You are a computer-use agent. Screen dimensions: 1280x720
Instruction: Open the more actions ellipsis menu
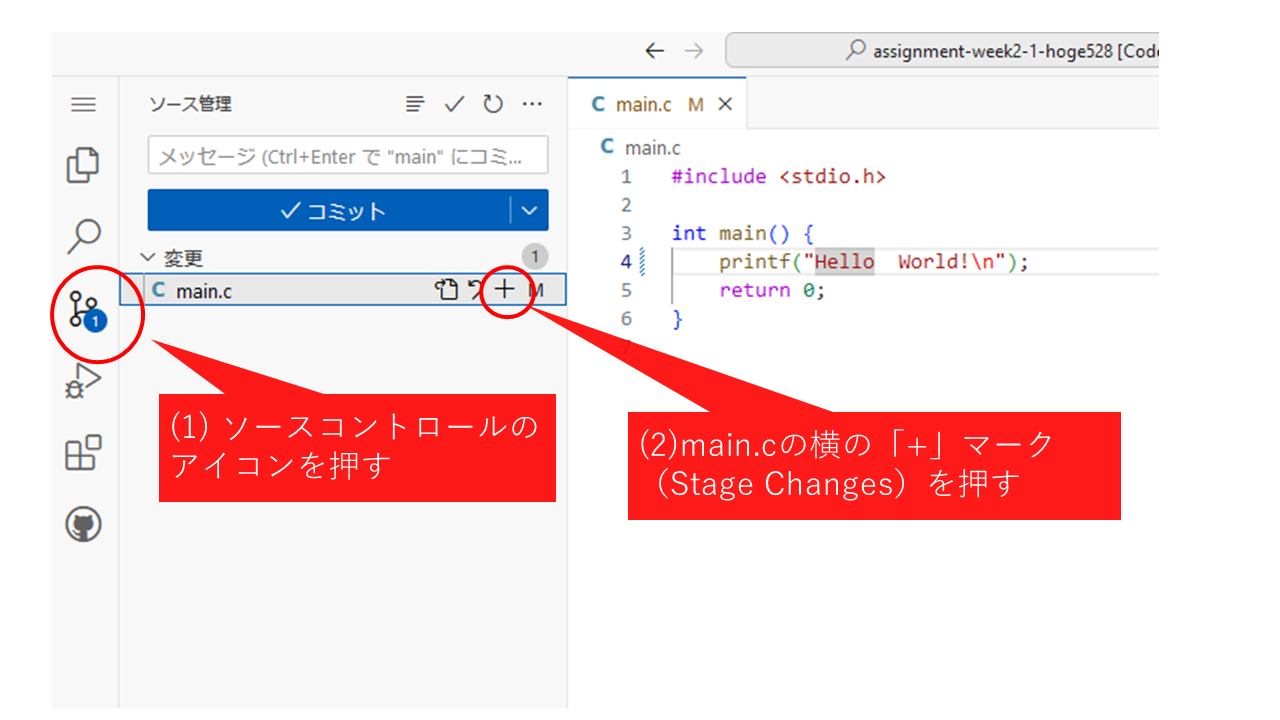(x=532, y=104)
